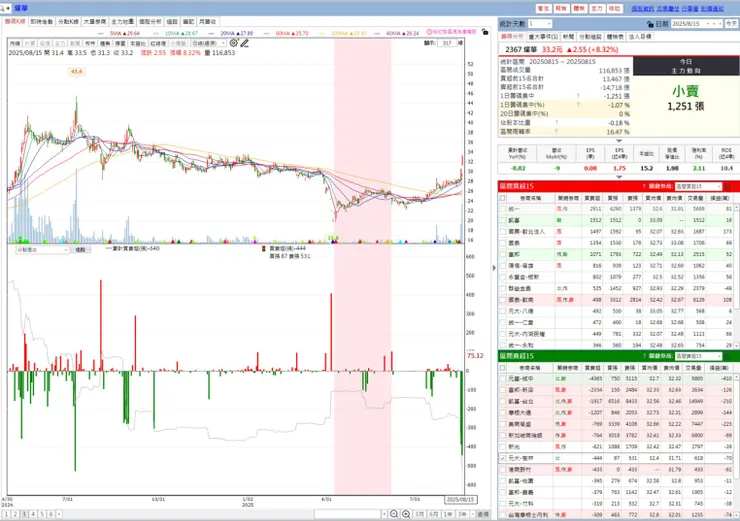
Task: Tick the select-all checkbox in sell table header
Action: 503,368
